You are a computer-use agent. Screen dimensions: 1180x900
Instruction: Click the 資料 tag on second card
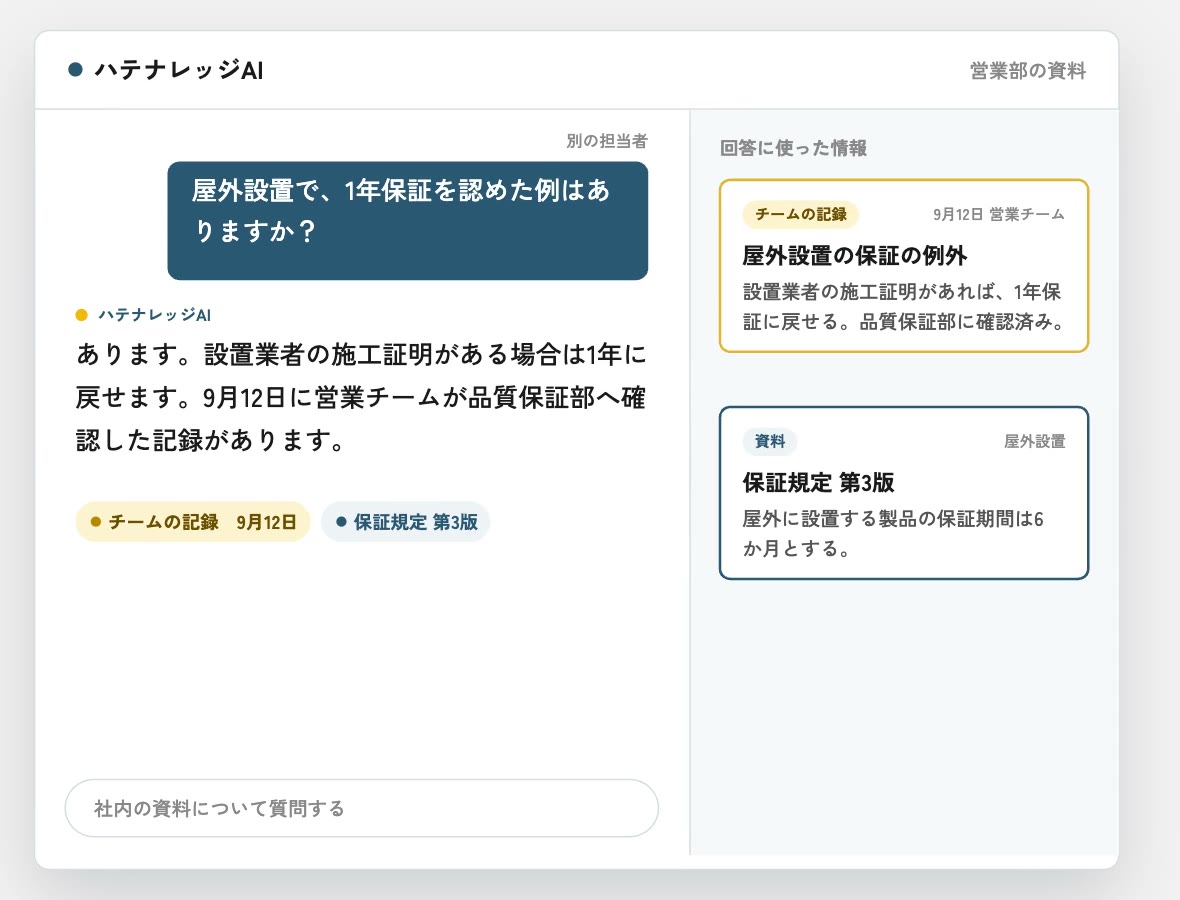coord(770,442)
